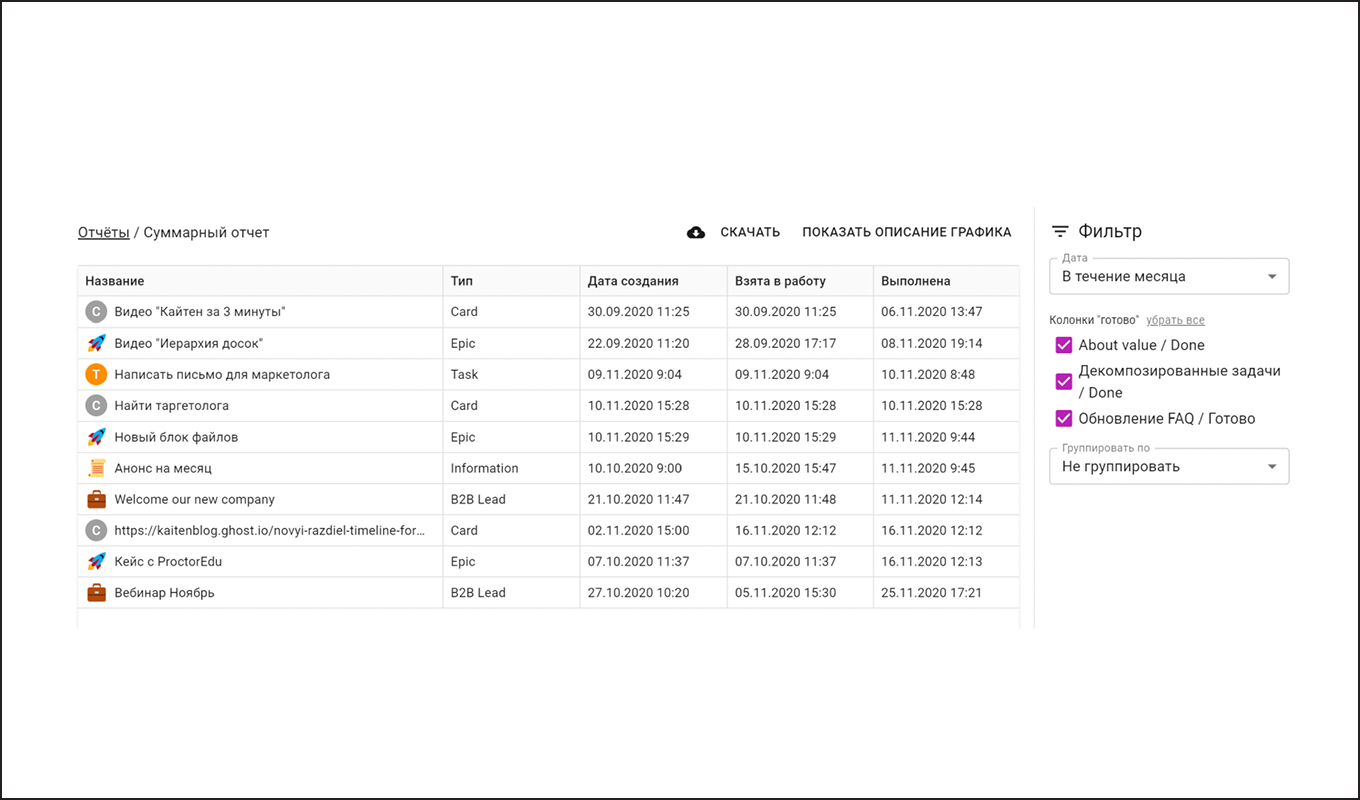Screen dimensions: 1360x800
Task: Open the Группировать по dropdown
Action: (x=1169, y=466)
